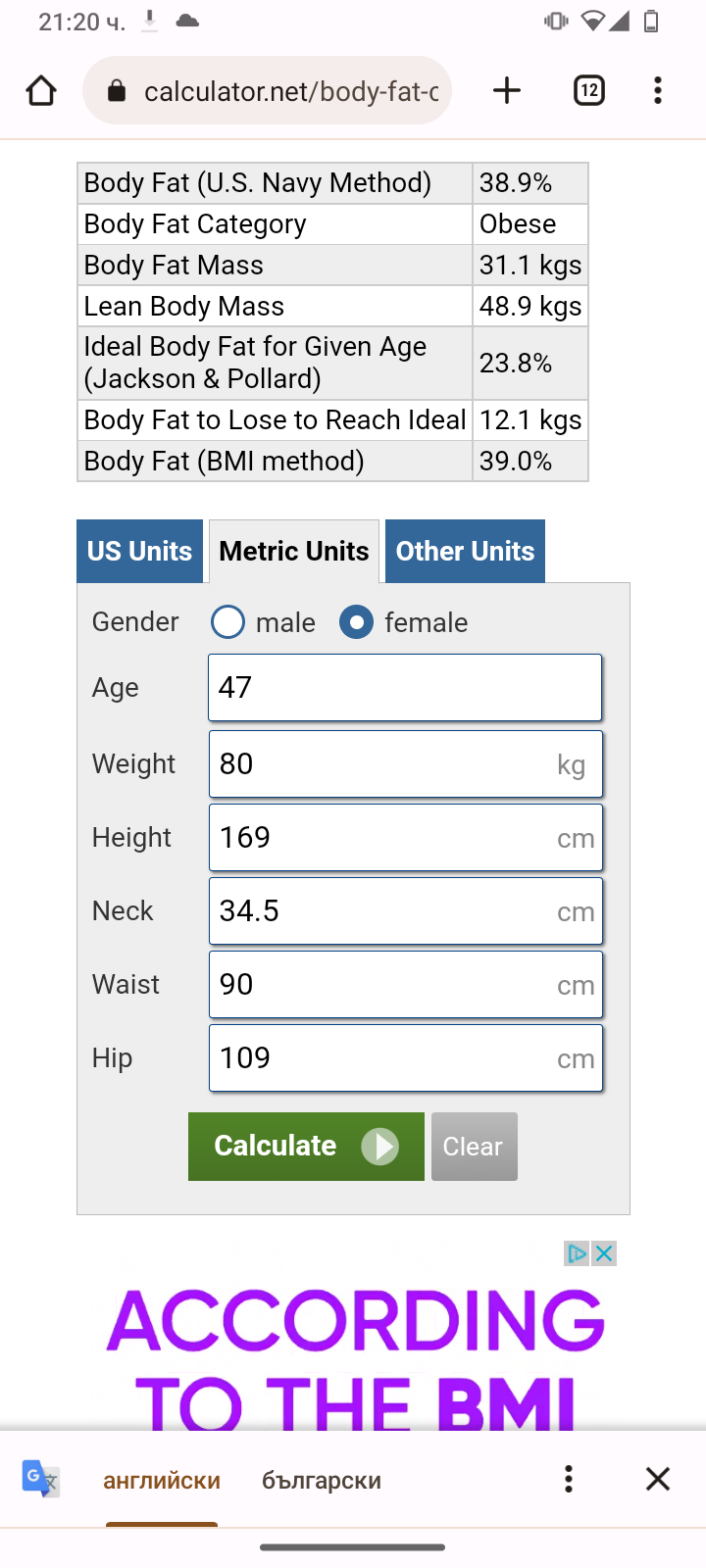Open translate bar options menu

tap(569, 1479)
